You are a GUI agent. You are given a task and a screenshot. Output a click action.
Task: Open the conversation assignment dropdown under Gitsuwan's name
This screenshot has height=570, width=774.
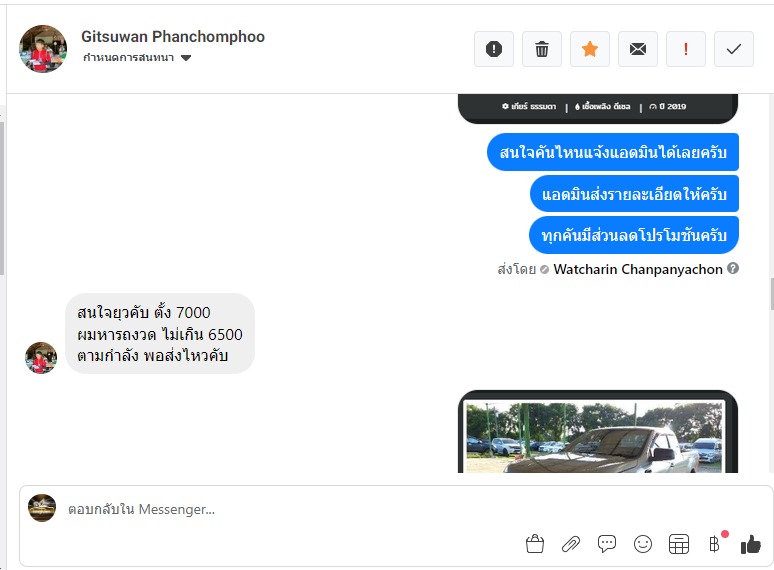[137, 58]
